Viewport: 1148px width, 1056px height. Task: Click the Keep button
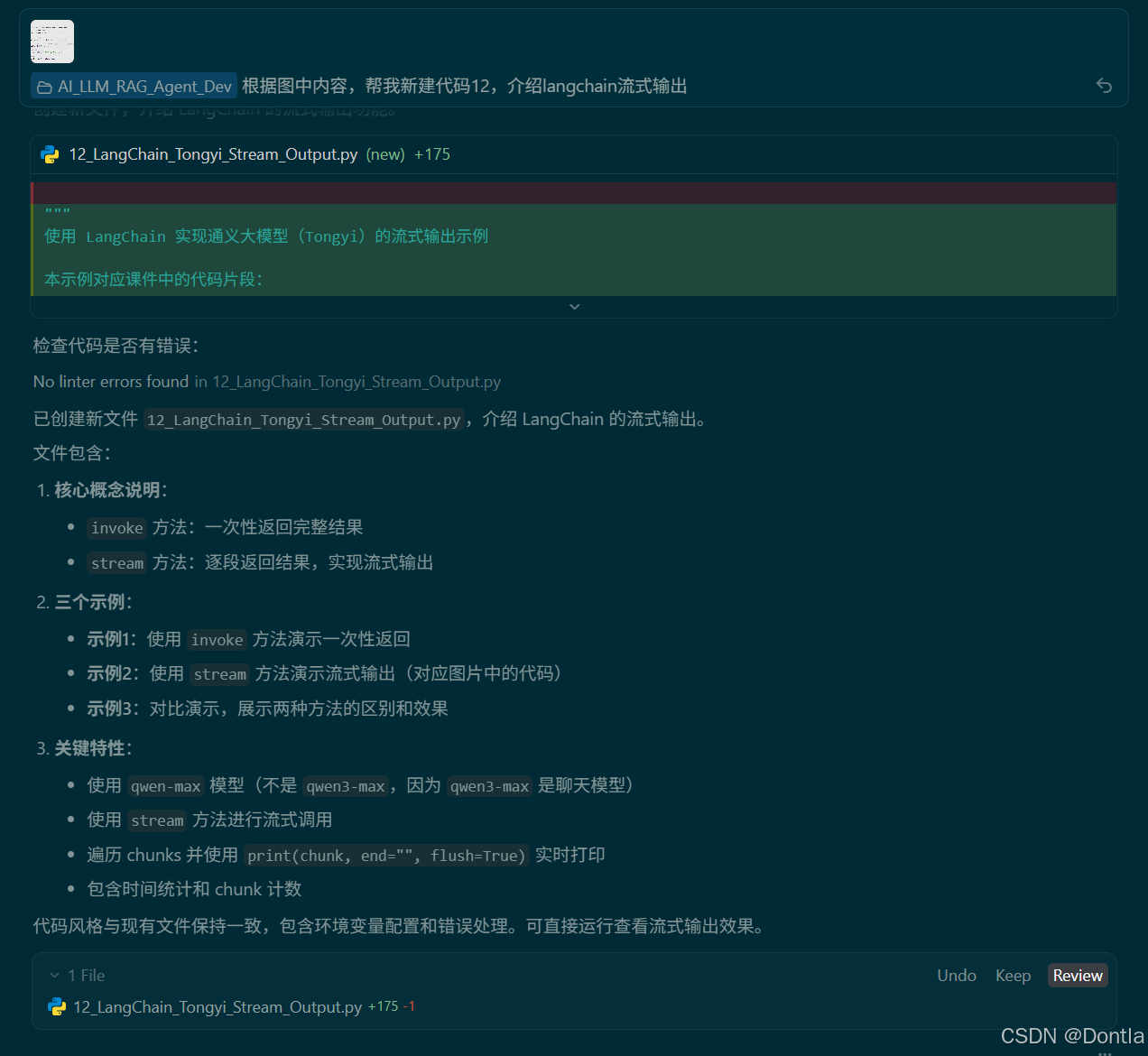[x=1013, y=975]
